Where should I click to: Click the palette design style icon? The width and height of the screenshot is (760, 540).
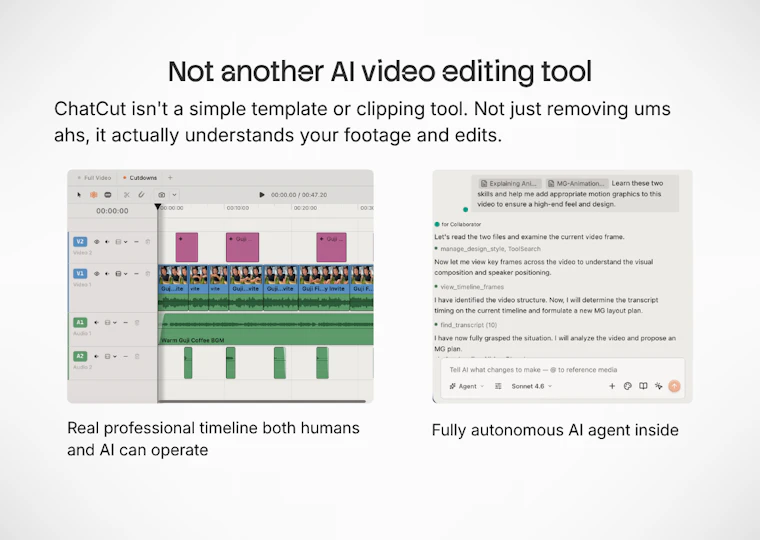click(628, 386)
